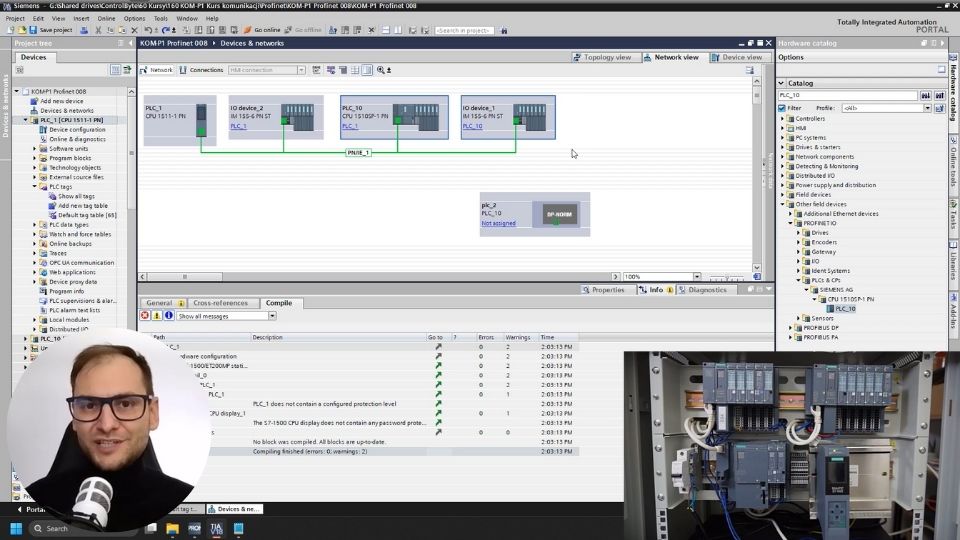This screenshot has width=960, height=540.
Task: Open the Project menu
Action: coord(15,18)
